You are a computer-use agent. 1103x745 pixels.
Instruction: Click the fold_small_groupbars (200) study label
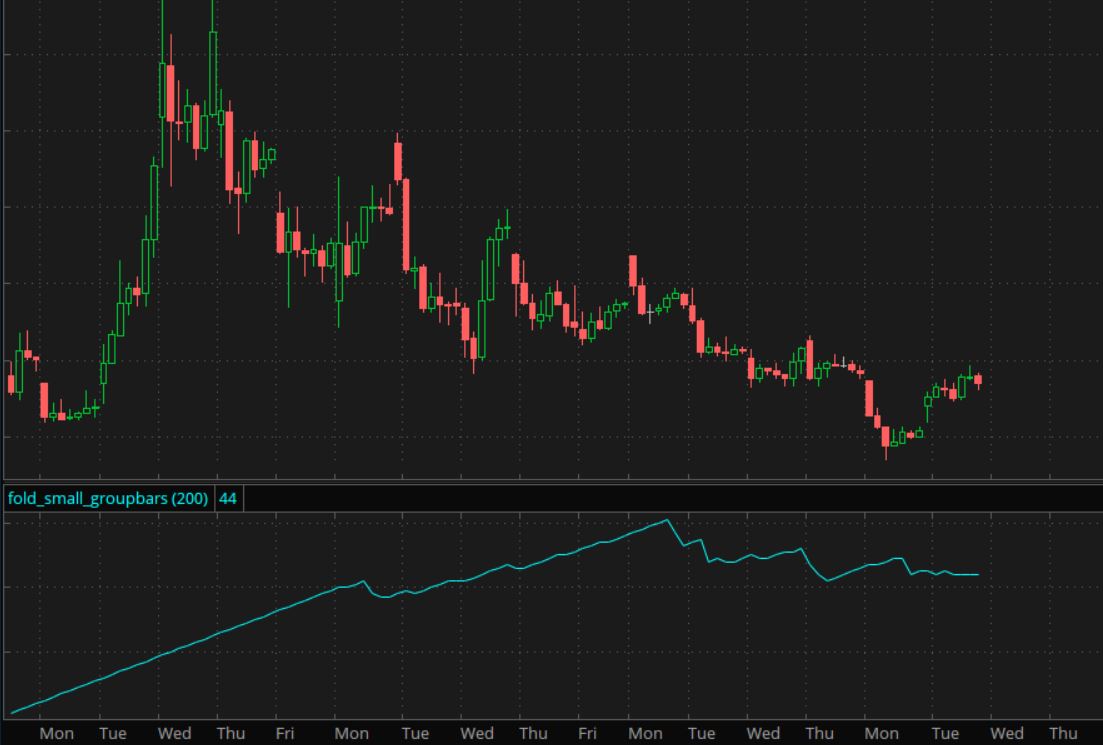click(108, 498)
